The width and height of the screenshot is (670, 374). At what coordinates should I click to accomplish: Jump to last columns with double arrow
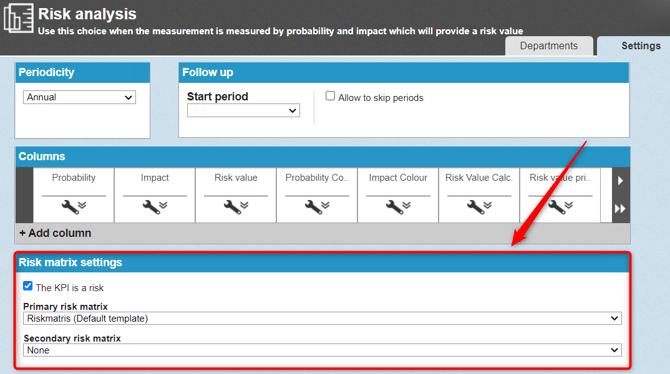620,209
